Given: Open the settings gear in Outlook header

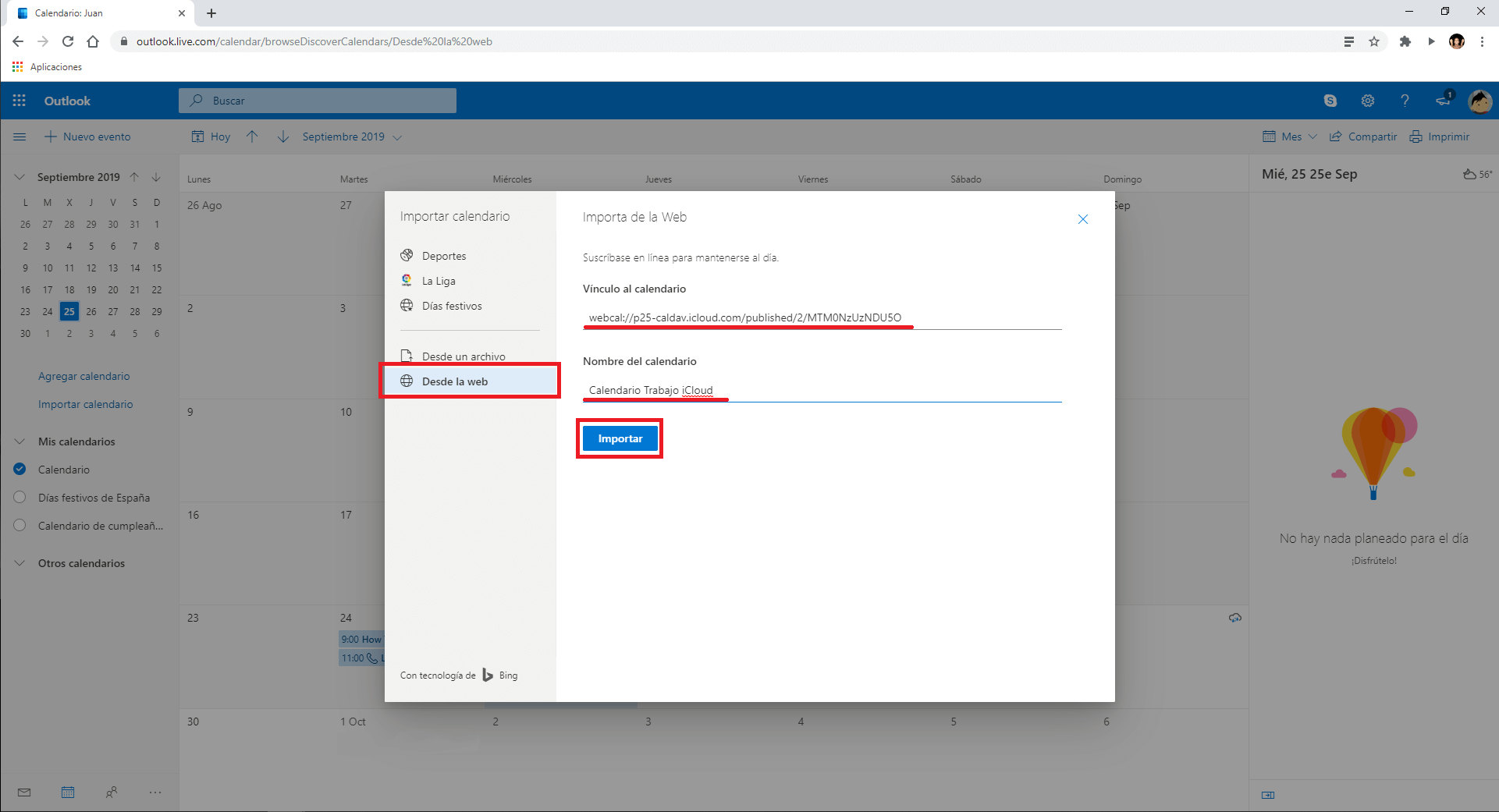Looking at the screenshot, I should (1368, 101).
